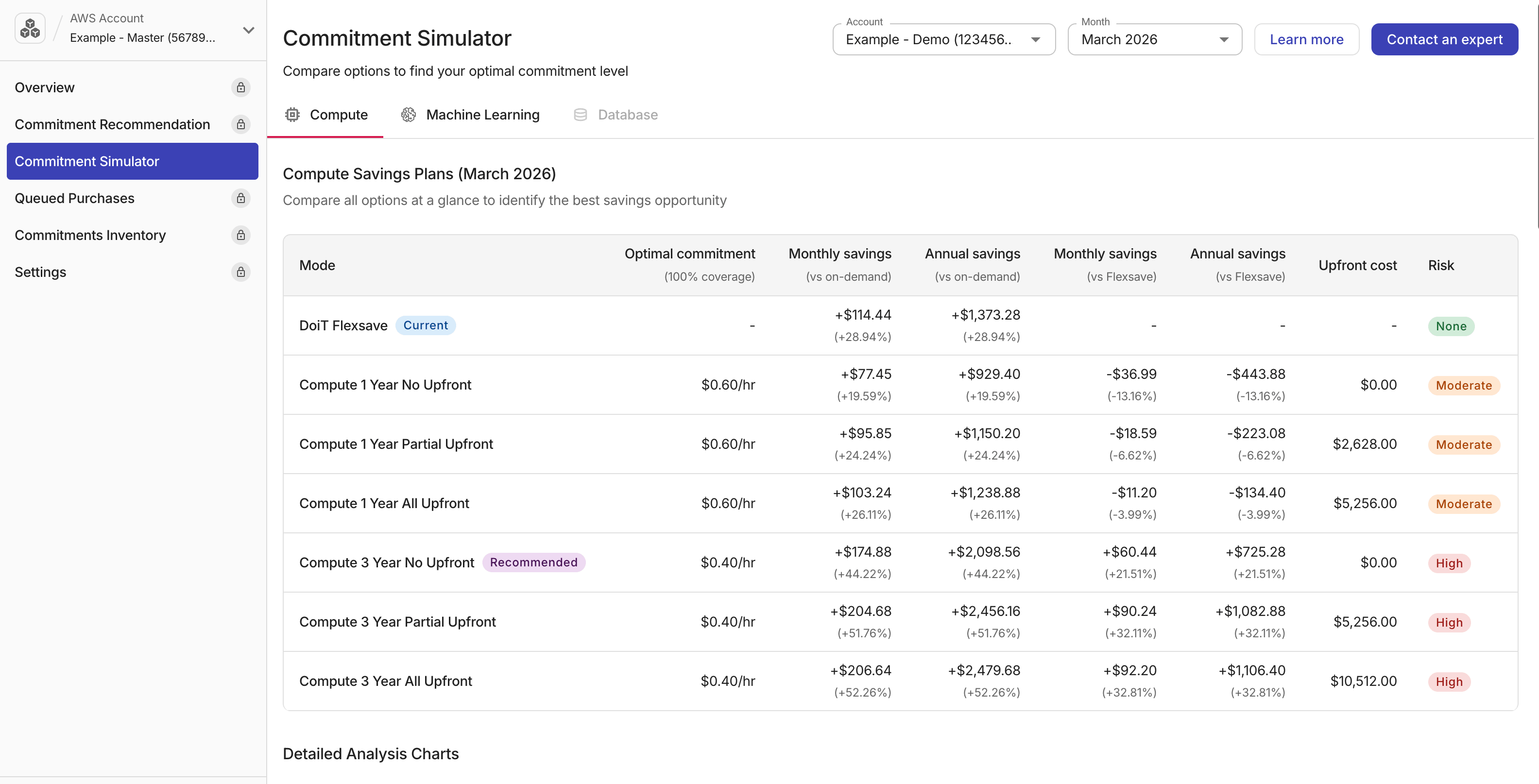Click the Current badge on DoiT Flexsave
Screen dimensions: 1539x784
click(x=426, y=325)
